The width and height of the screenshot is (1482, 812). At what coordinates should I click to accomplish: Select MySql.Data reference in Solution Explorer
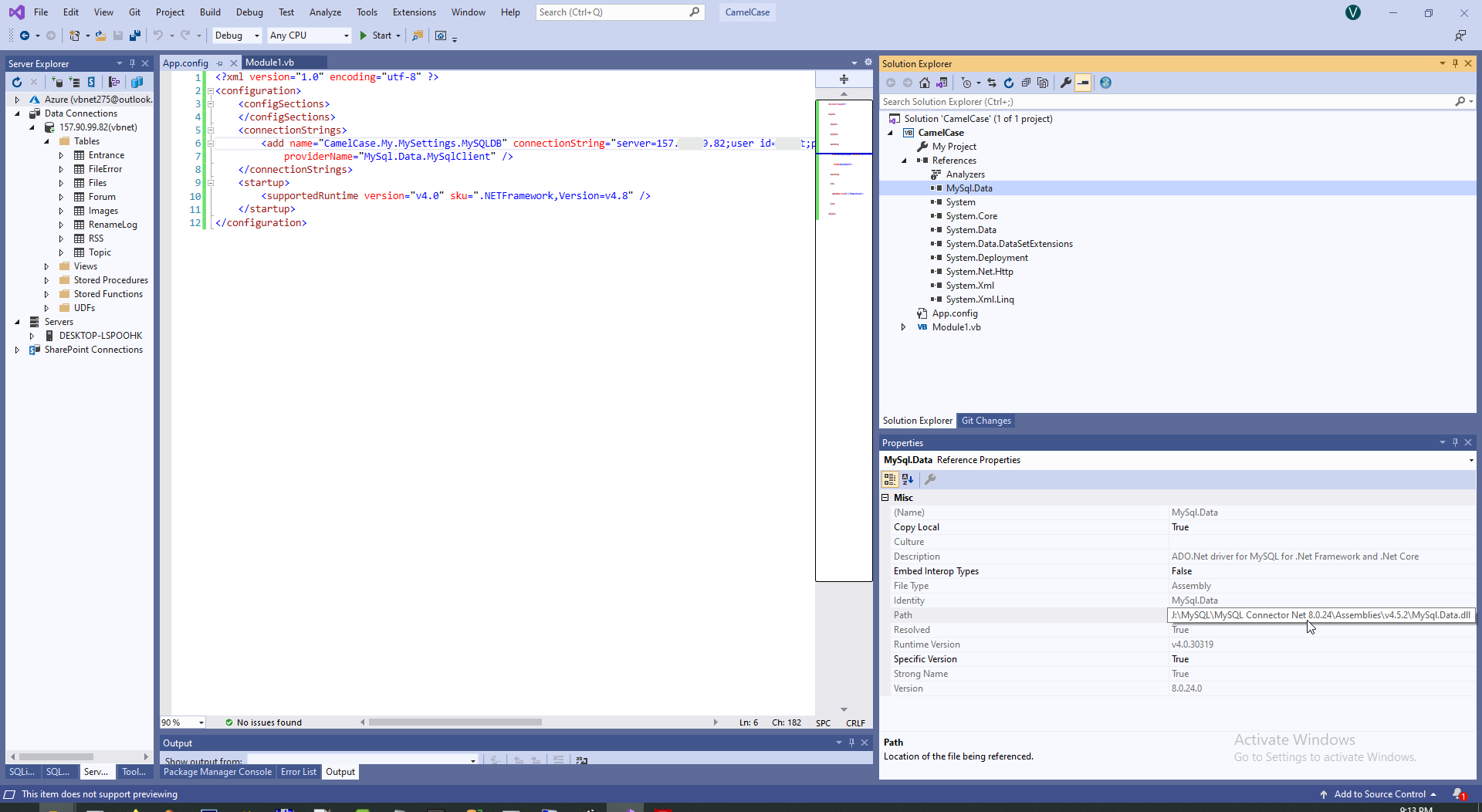point(969,188)
